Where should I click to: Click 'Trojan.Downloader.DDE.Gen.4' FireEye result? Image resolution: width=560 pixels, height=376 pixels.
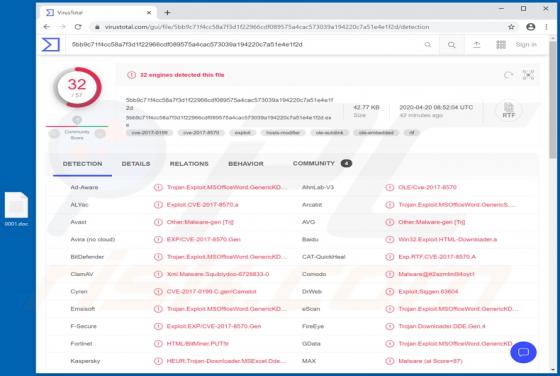pos(442,326)
